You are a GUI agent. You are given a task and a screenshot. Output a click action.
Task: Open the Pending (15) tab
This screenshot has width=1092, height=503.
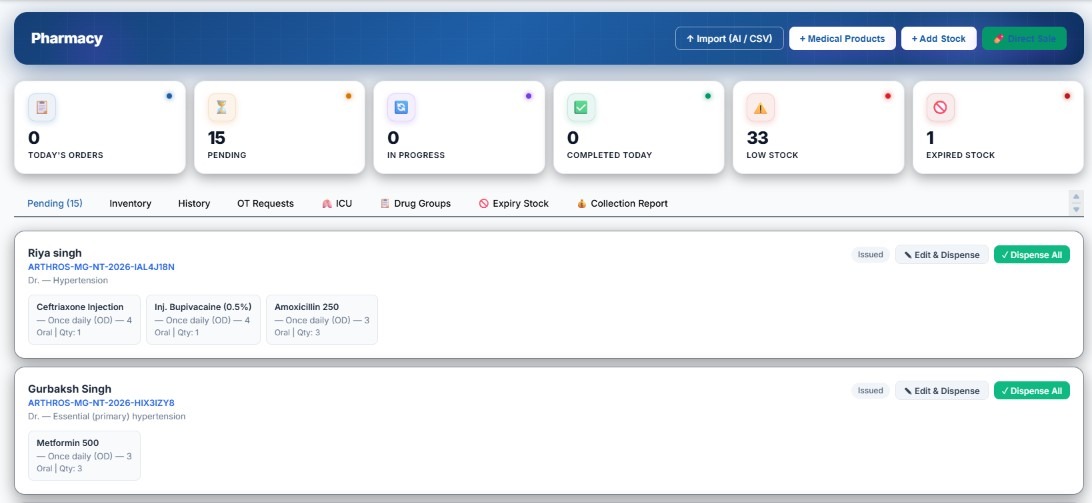point(55,203)
